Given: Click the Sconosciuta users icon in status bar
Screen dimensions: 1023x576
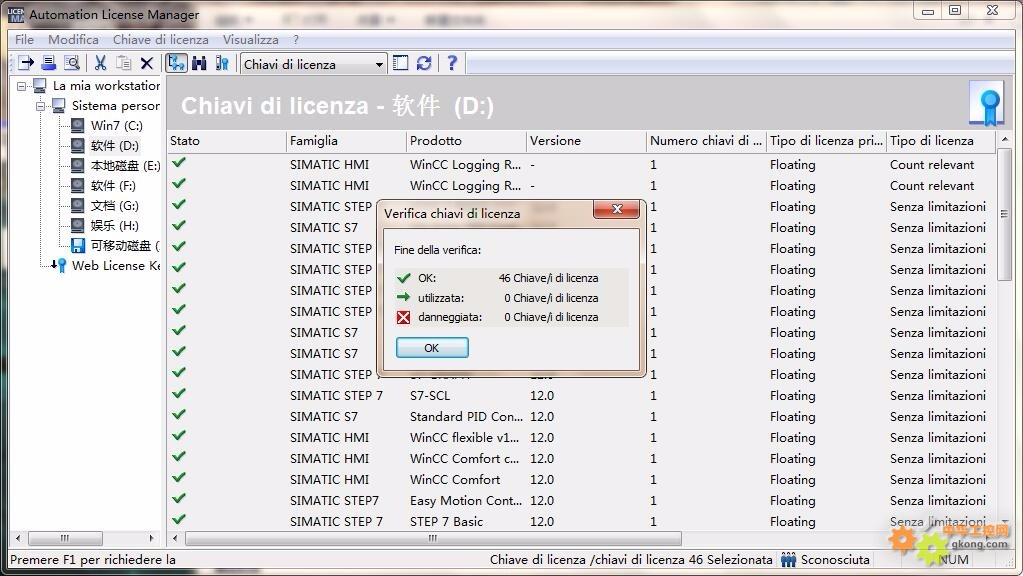Looking at the screenshot, I should (x=788, y=560).
